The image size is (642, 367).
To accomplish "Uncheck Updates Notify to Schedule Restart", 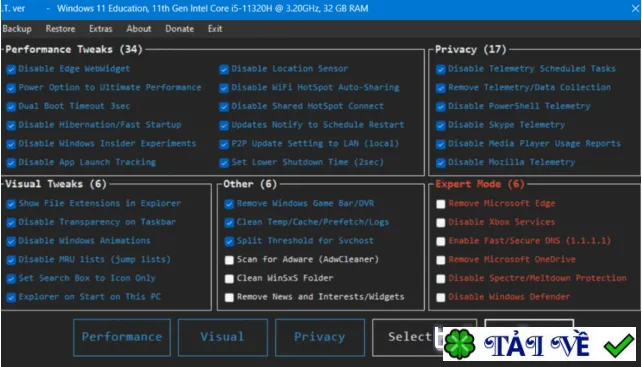I will [x=224, y=125].
